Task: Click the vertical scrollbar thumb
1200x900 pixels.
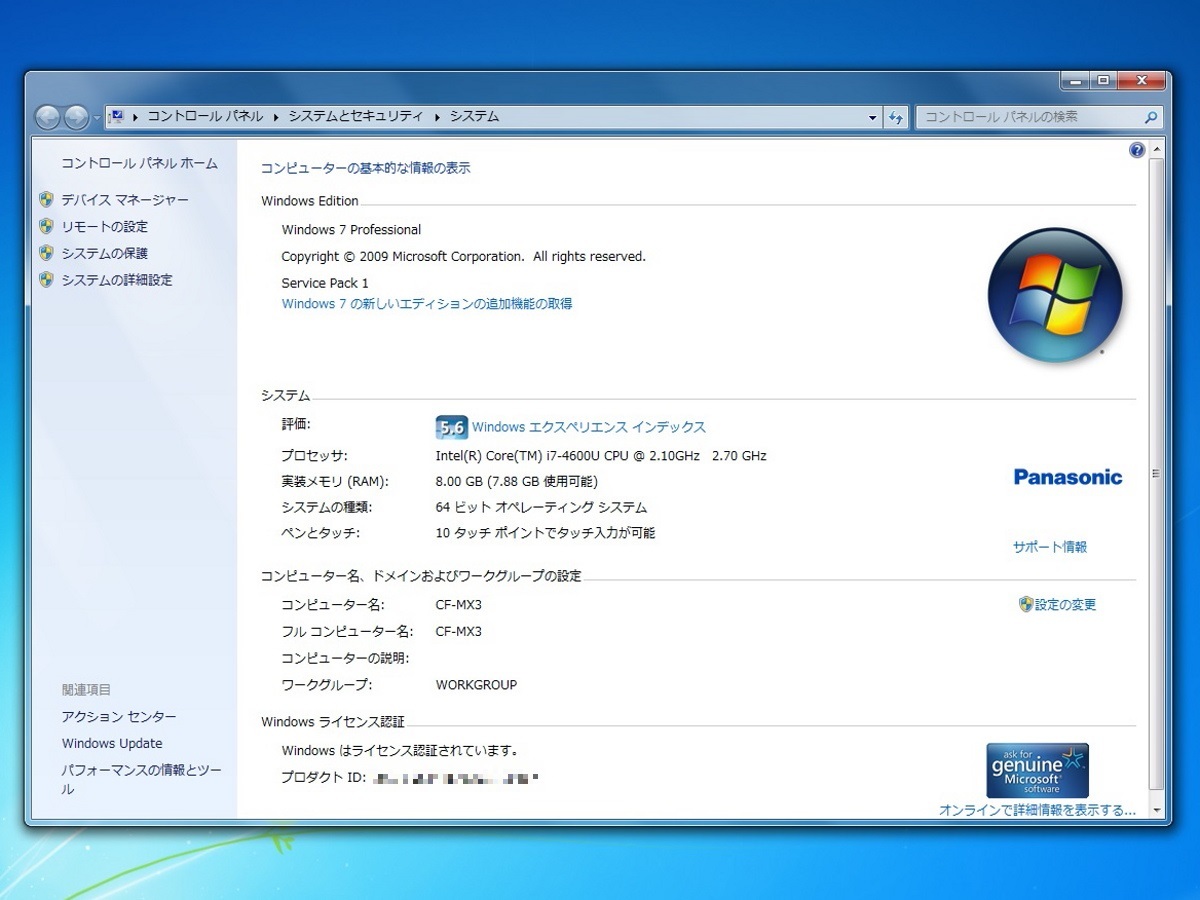Action: (1157, 474)
